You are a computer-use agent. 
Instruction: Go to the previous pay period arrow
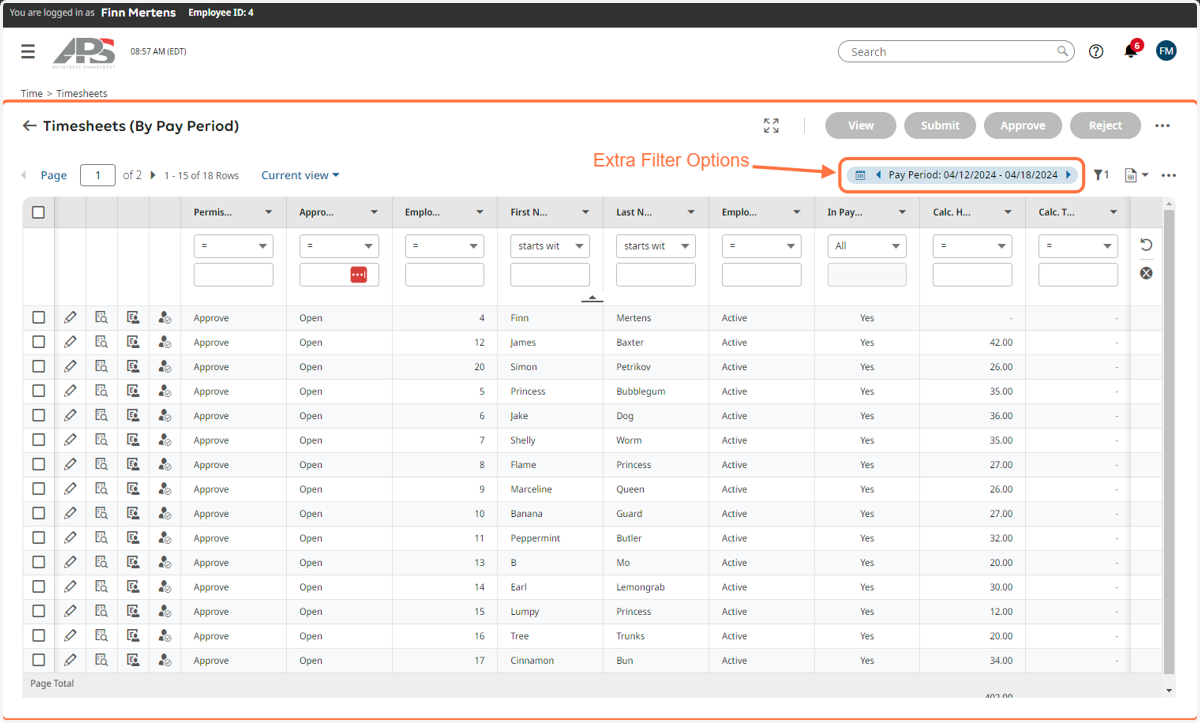(x=878, y=175)
